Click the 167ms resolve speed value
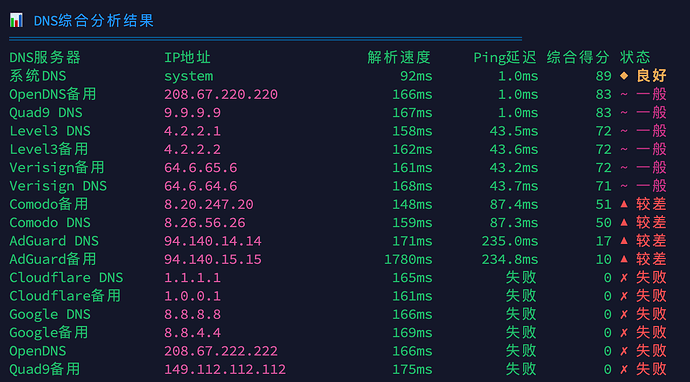Image resolution: width=690 pixels, height=382 pixels. point(412,113)
